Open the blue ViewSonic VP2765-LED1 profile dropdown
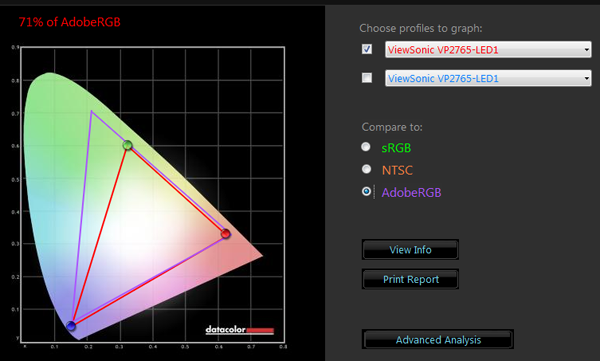The image size is (600, 361). (488, 78)
